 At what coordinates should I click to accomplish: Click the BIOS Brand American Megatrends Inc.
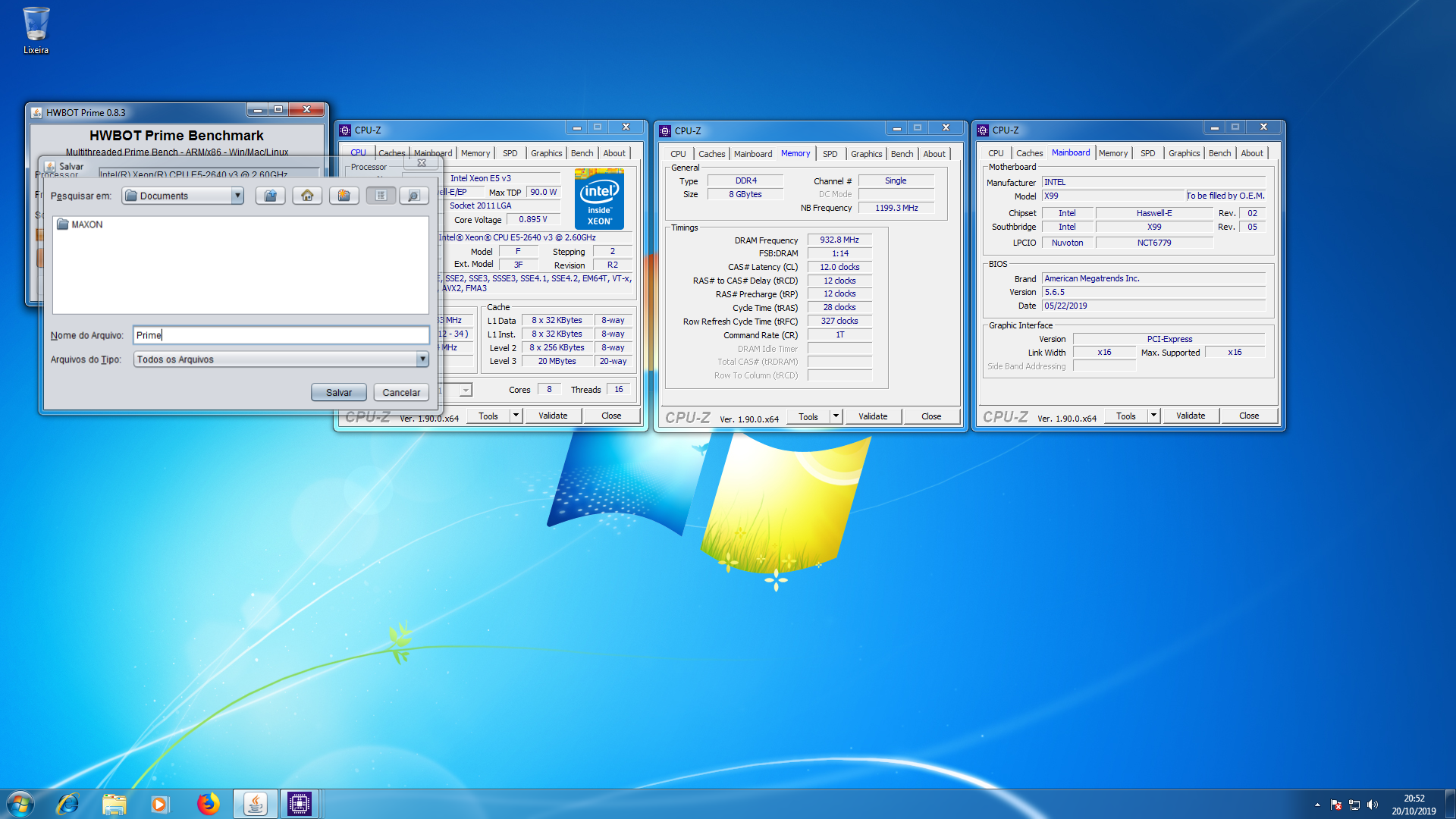click(x=1153, y=278)
